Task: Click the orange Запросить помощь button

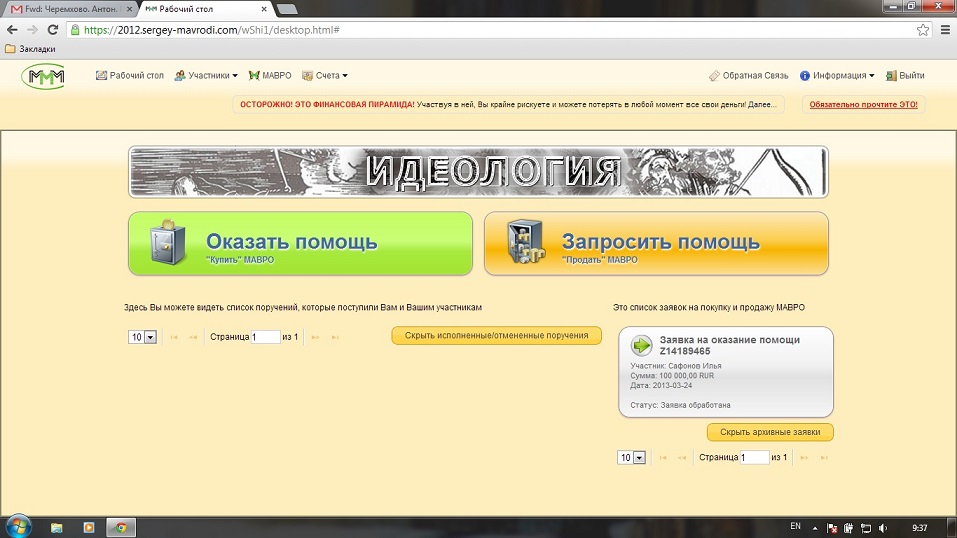Action: click(656, 244)
